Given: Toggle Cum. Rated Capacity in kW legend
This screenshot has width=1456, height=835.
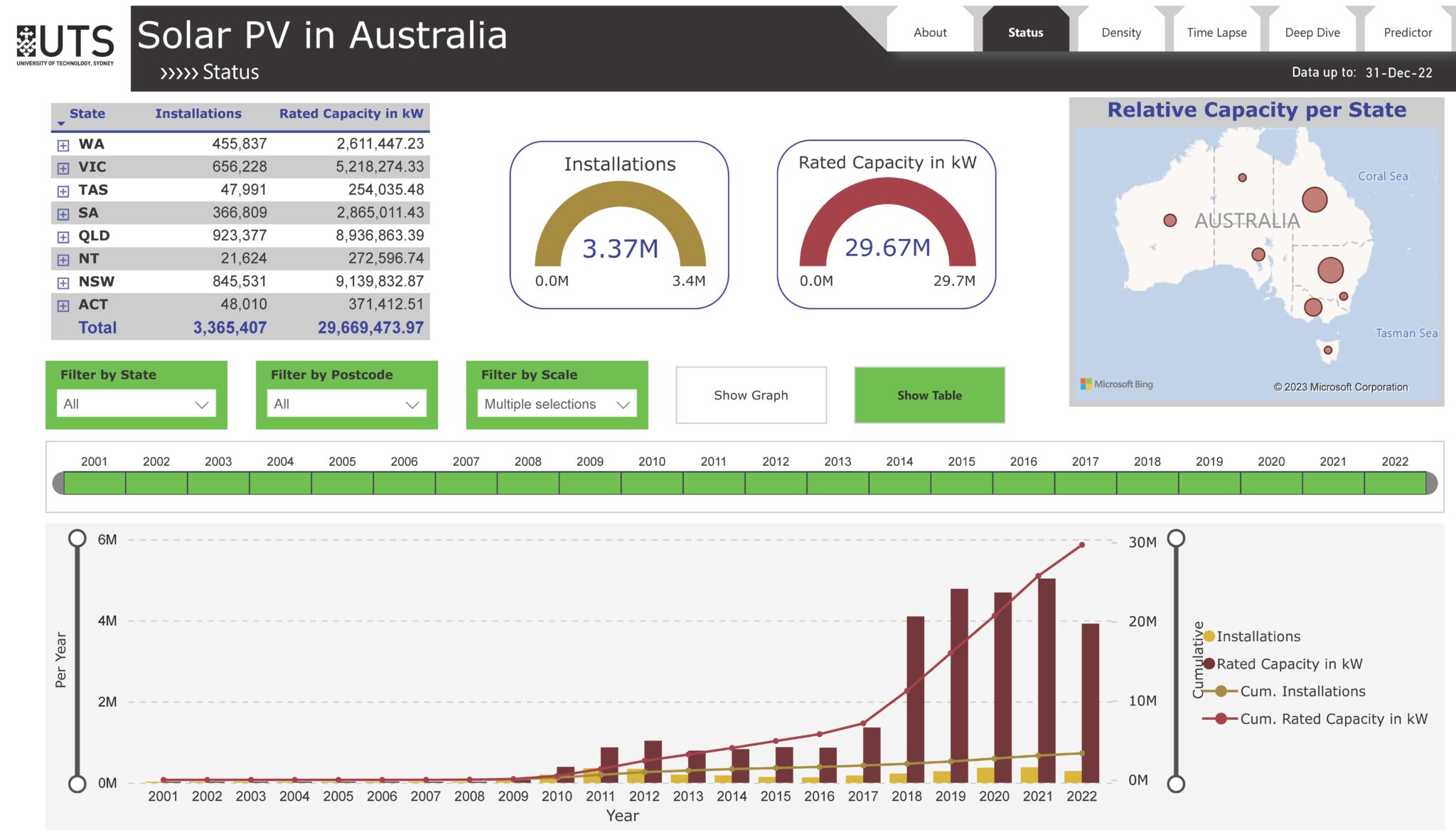Looking at the screenshot, I should point(1315,718).
